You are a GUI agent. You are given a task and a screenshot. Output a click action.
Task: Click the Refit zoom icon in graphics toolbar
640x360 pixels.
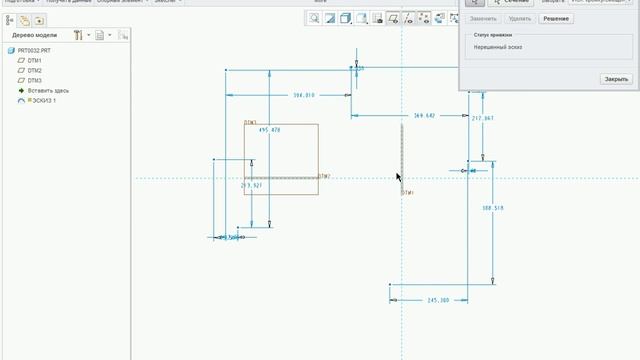(314, 18)
